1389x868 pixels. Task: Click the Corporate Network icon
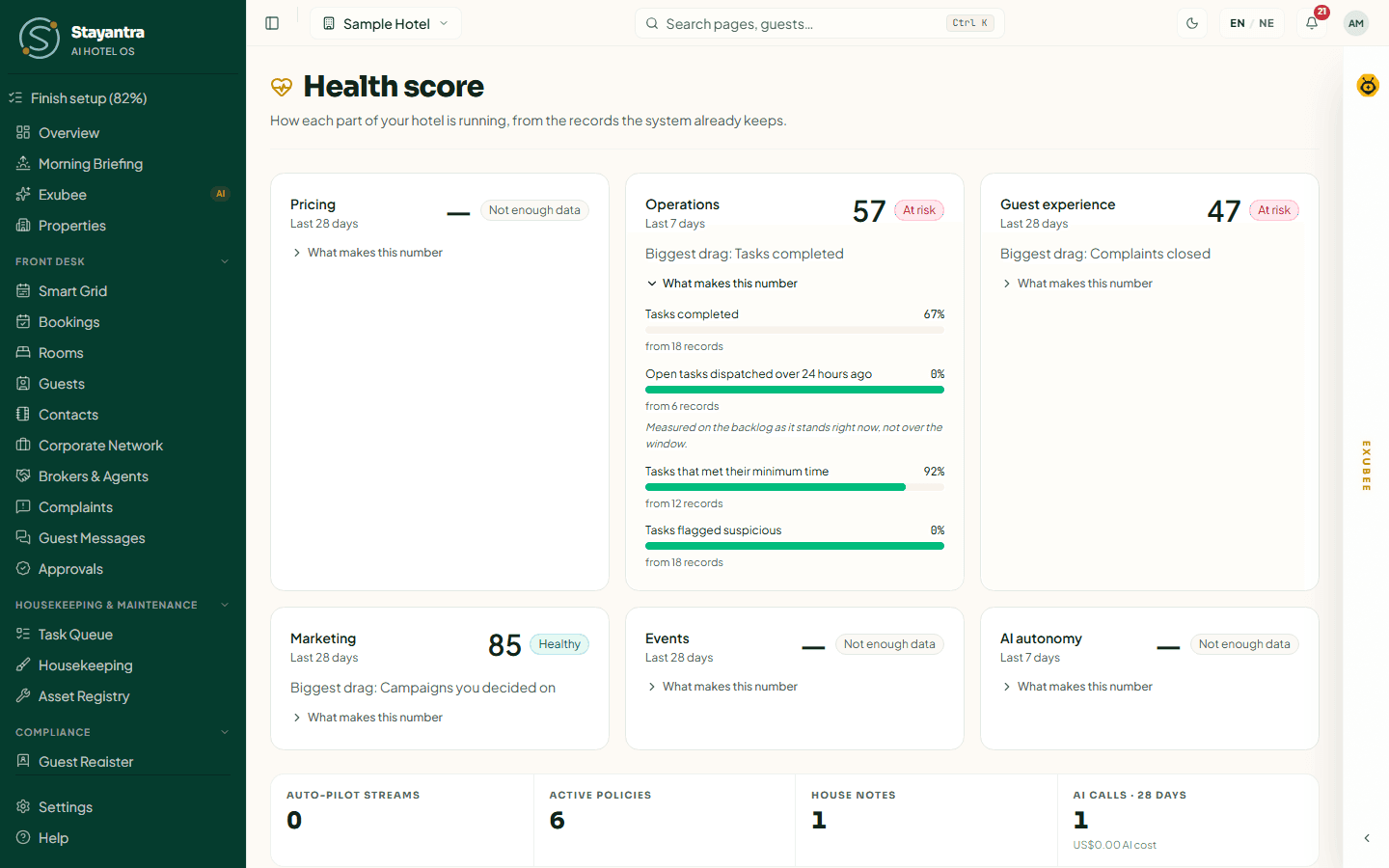(23, 446)
